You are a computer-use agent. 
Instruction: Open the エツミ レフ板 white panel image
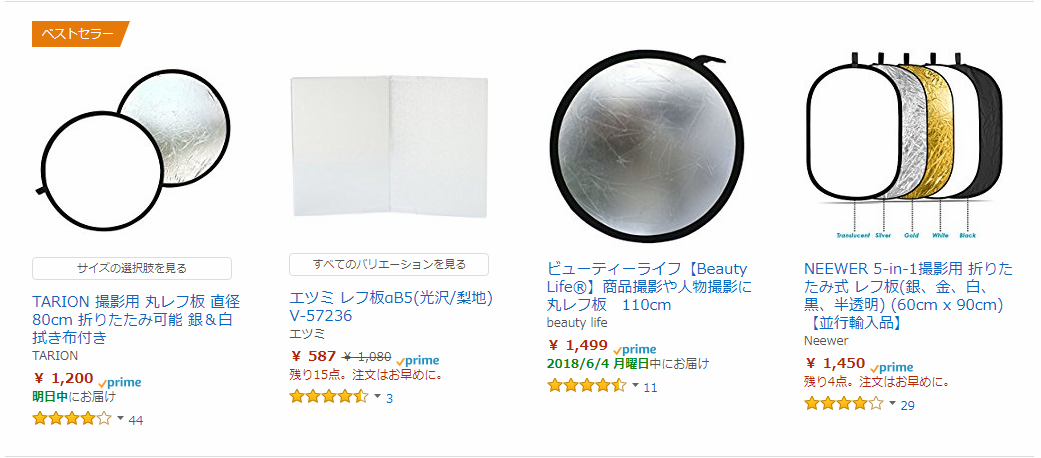pos(388,147)
